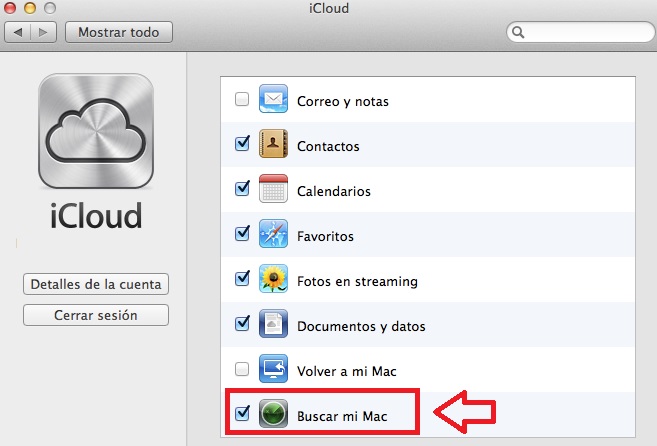
Task: Select the Fotos en streaming label
Action: point(357,281)
